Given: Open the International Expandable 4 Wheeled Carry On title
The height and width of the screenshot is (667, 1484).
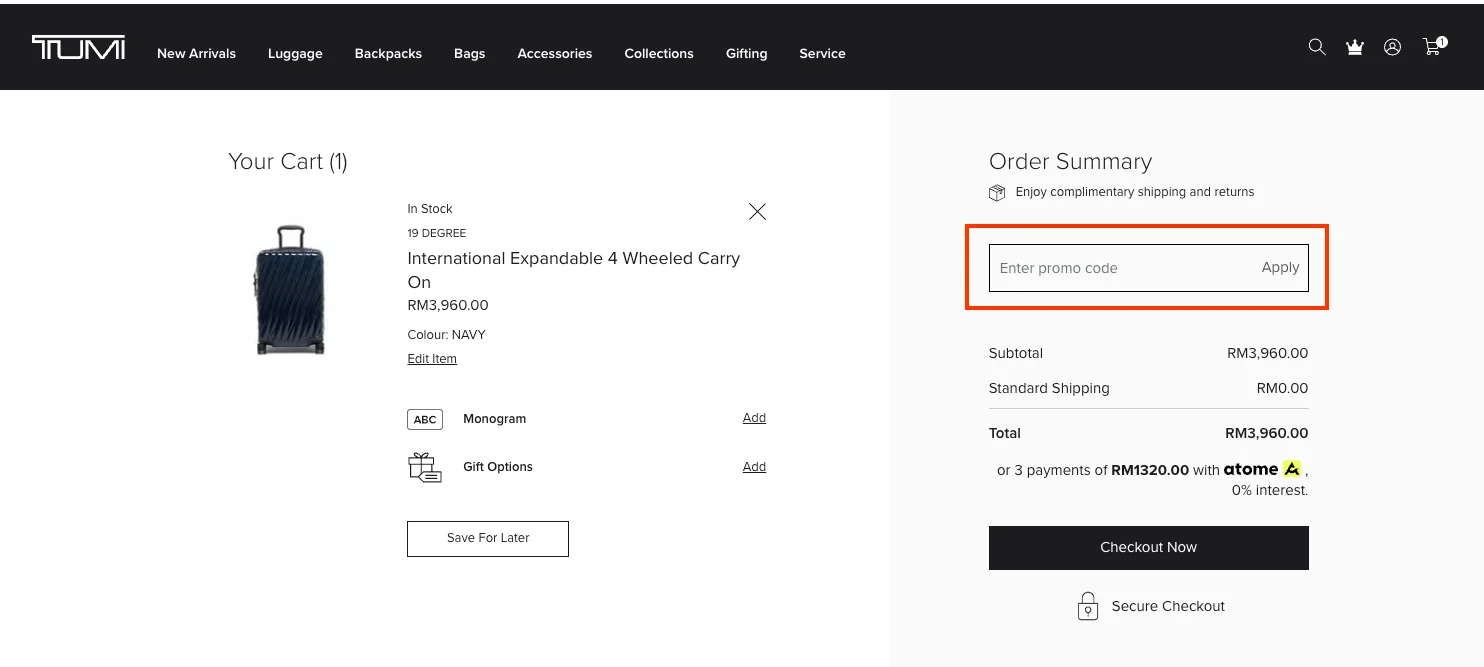Looking at the screenshot, I should (x=573, y=270).
